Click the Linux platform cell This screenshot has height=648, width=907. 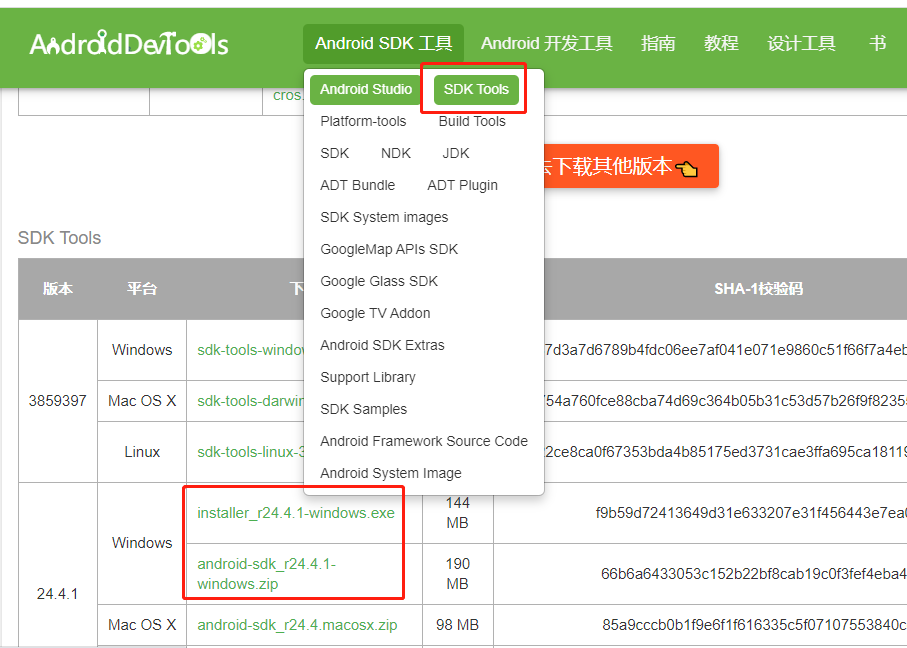142,452
